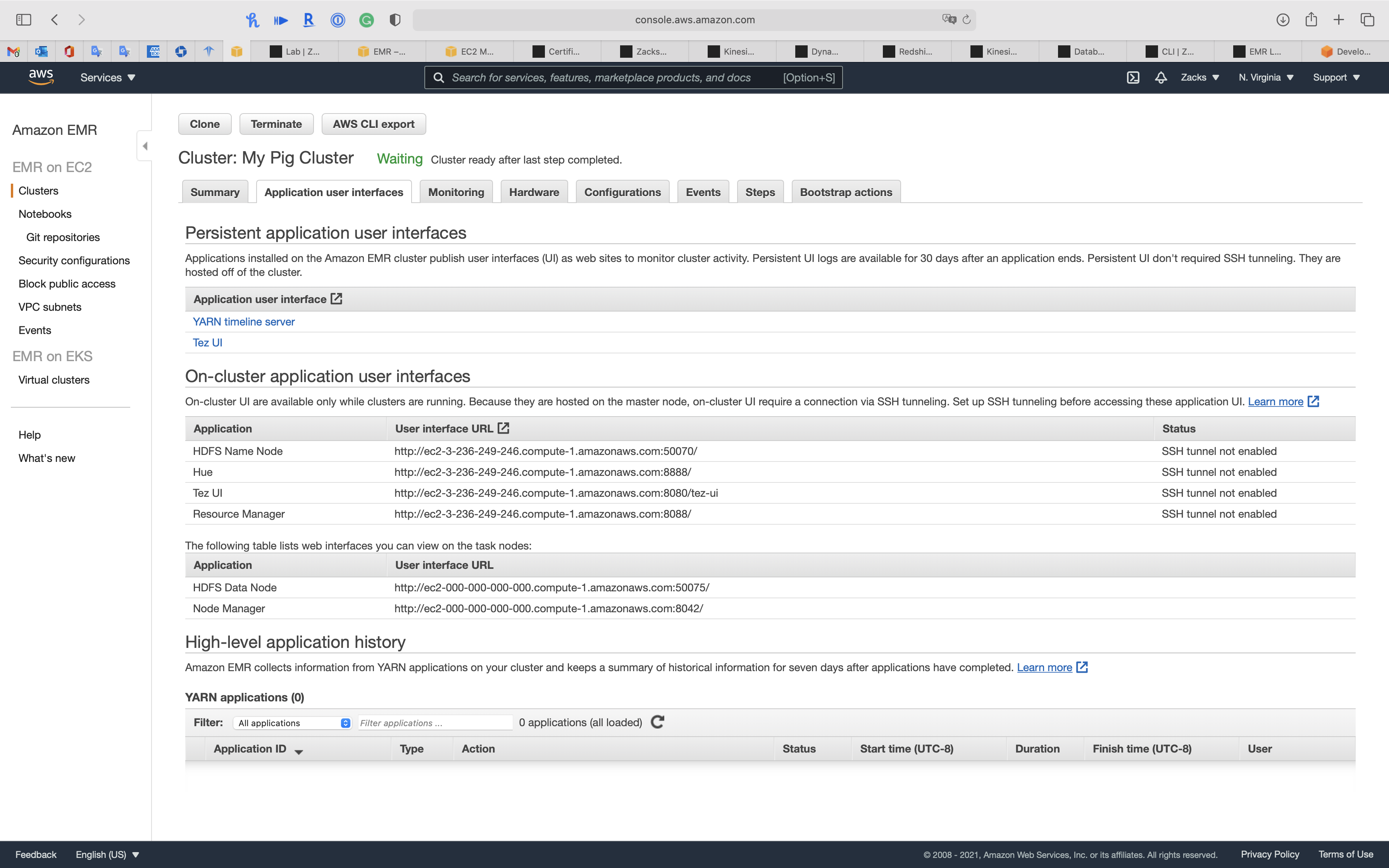This screenshot has width=1389, height=868.
Task: Open the N. Virginia region dropdown
Action: pyautogui.click(x=1266, y=77)
